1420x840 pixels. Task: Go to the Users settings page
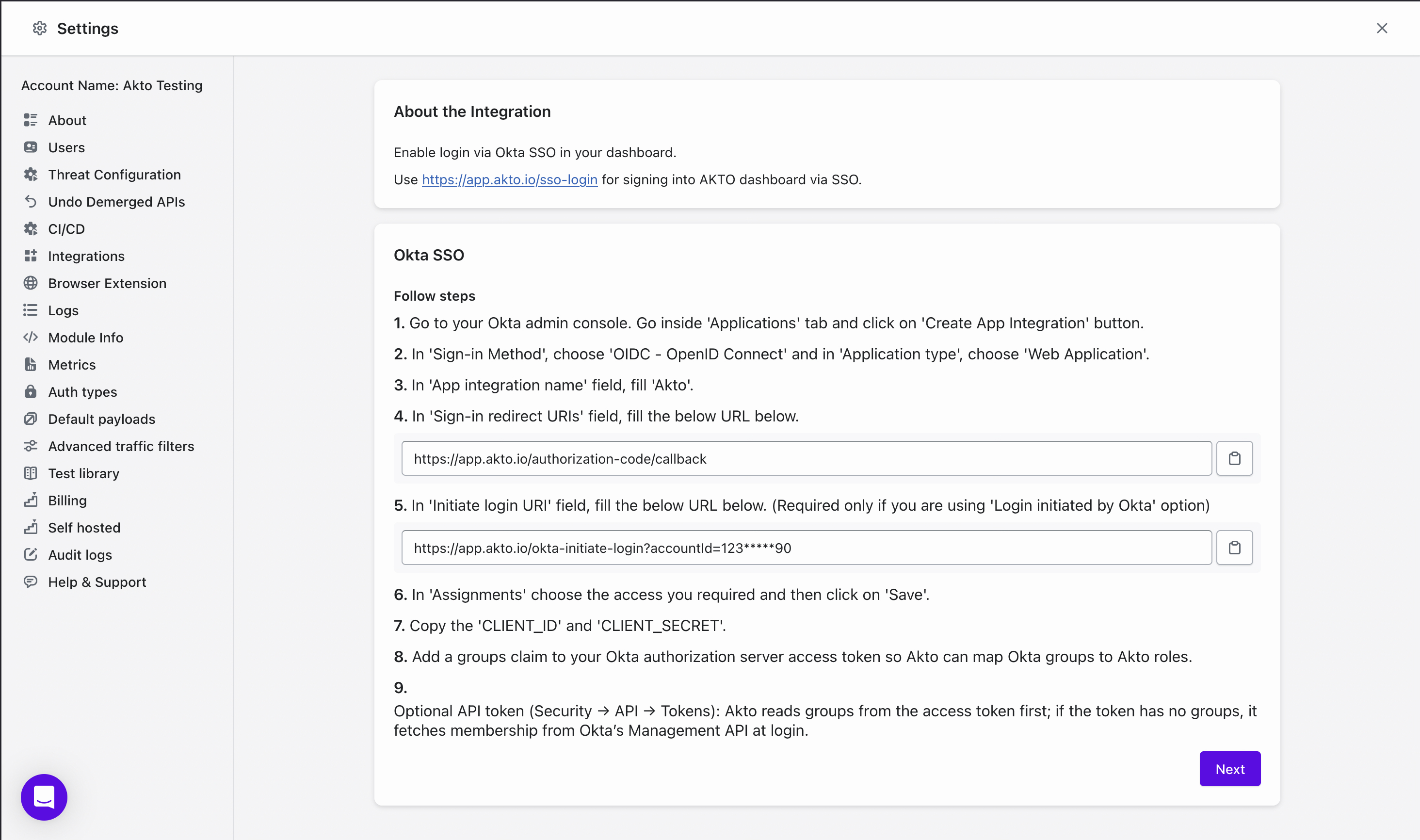[x=66, y=148]
